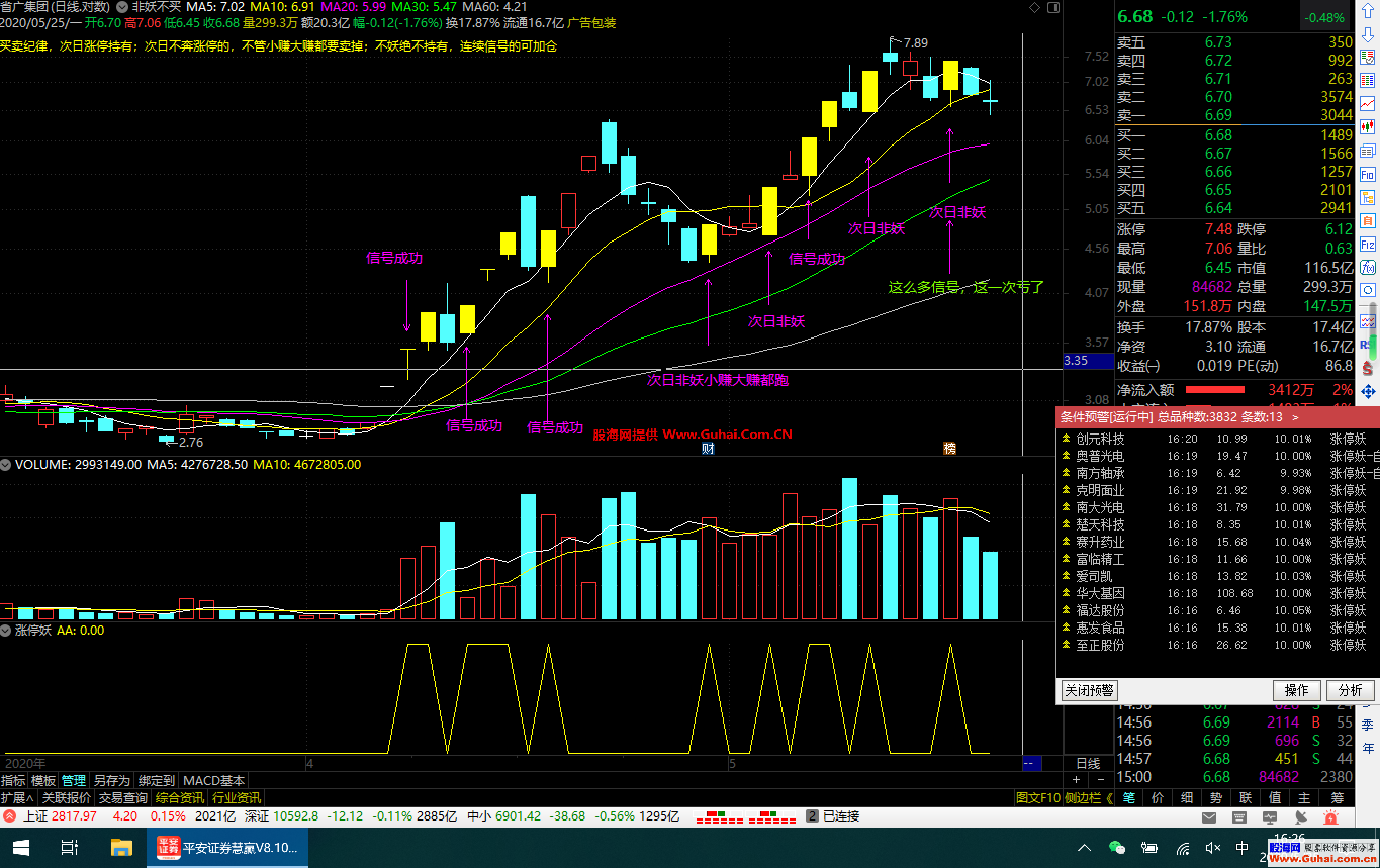Toggle the split panel icon at chart top
The image size is (1380, 868).
click(x=1053, y=8)
